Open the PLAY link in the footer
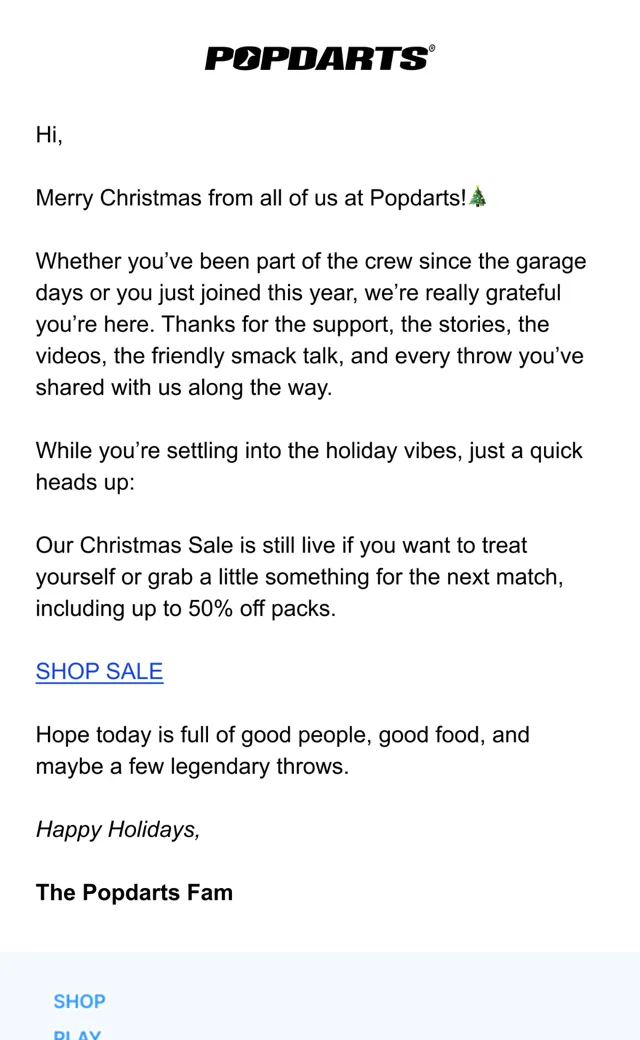Viewport: 640px width, 1040px height. point(78,1033)
